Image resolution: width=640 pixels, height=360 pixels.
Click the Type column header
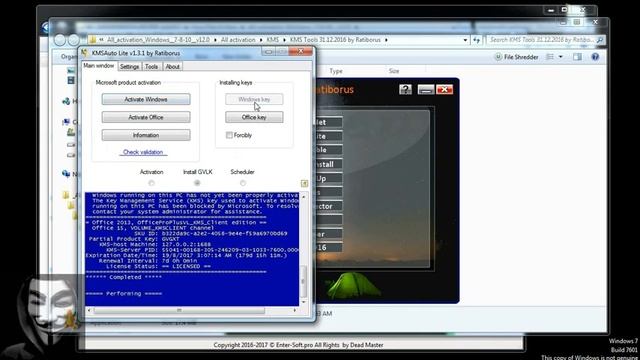click(336, 71)
